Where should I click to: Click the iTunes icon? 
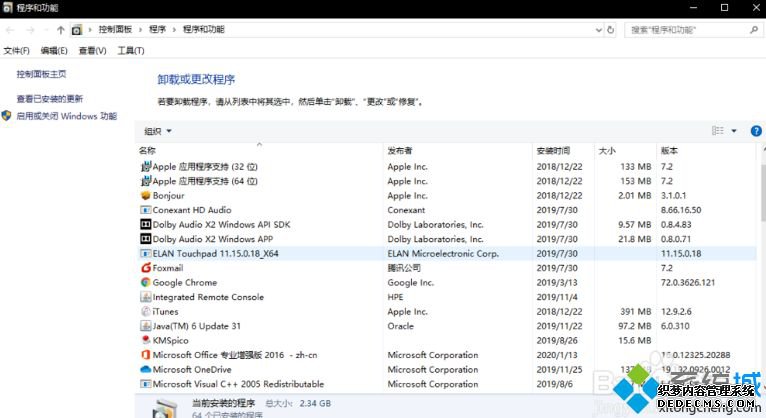(146, 311)
